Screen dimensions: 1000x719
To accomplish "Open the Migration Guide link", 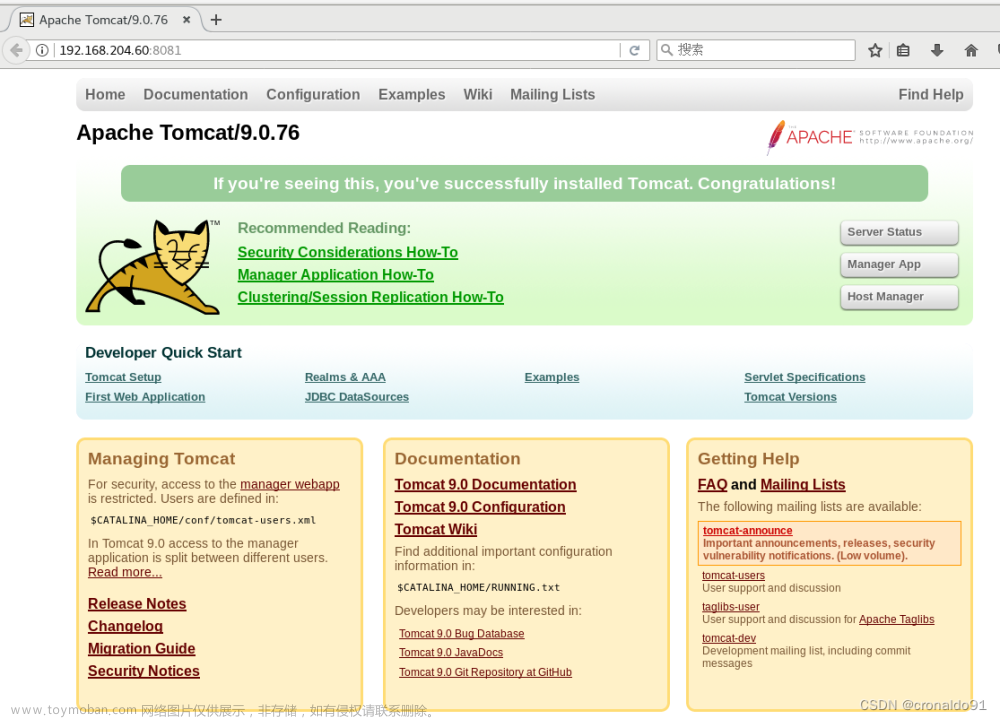I will pos(142,649).
